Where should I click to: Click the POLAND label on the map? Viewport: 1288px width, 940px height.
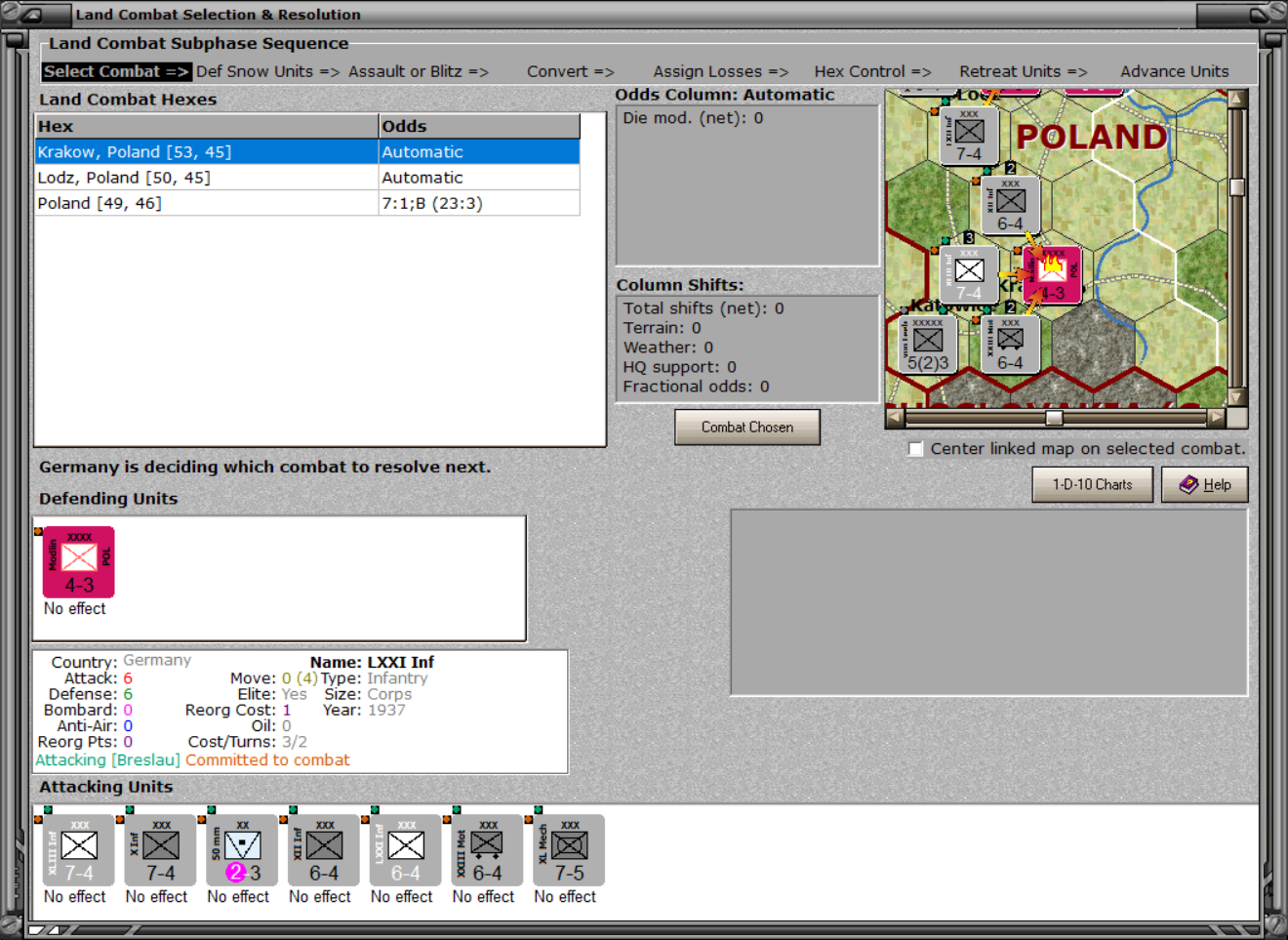click(1092, 137)
